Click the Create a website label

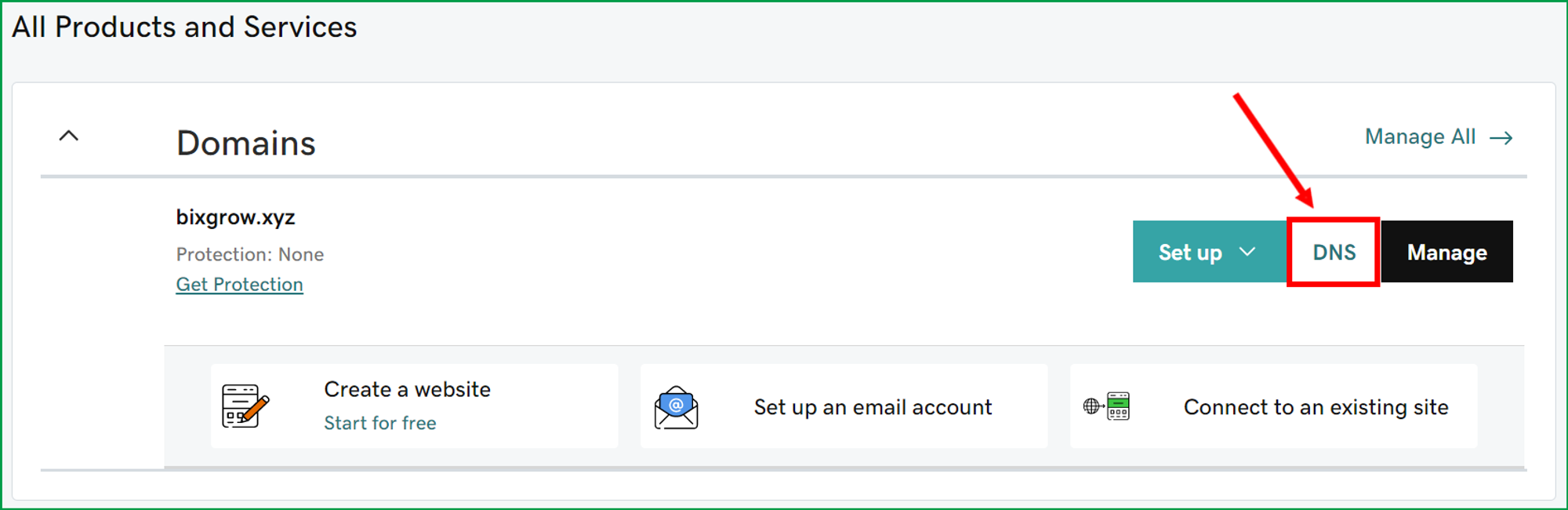(407, 389)
